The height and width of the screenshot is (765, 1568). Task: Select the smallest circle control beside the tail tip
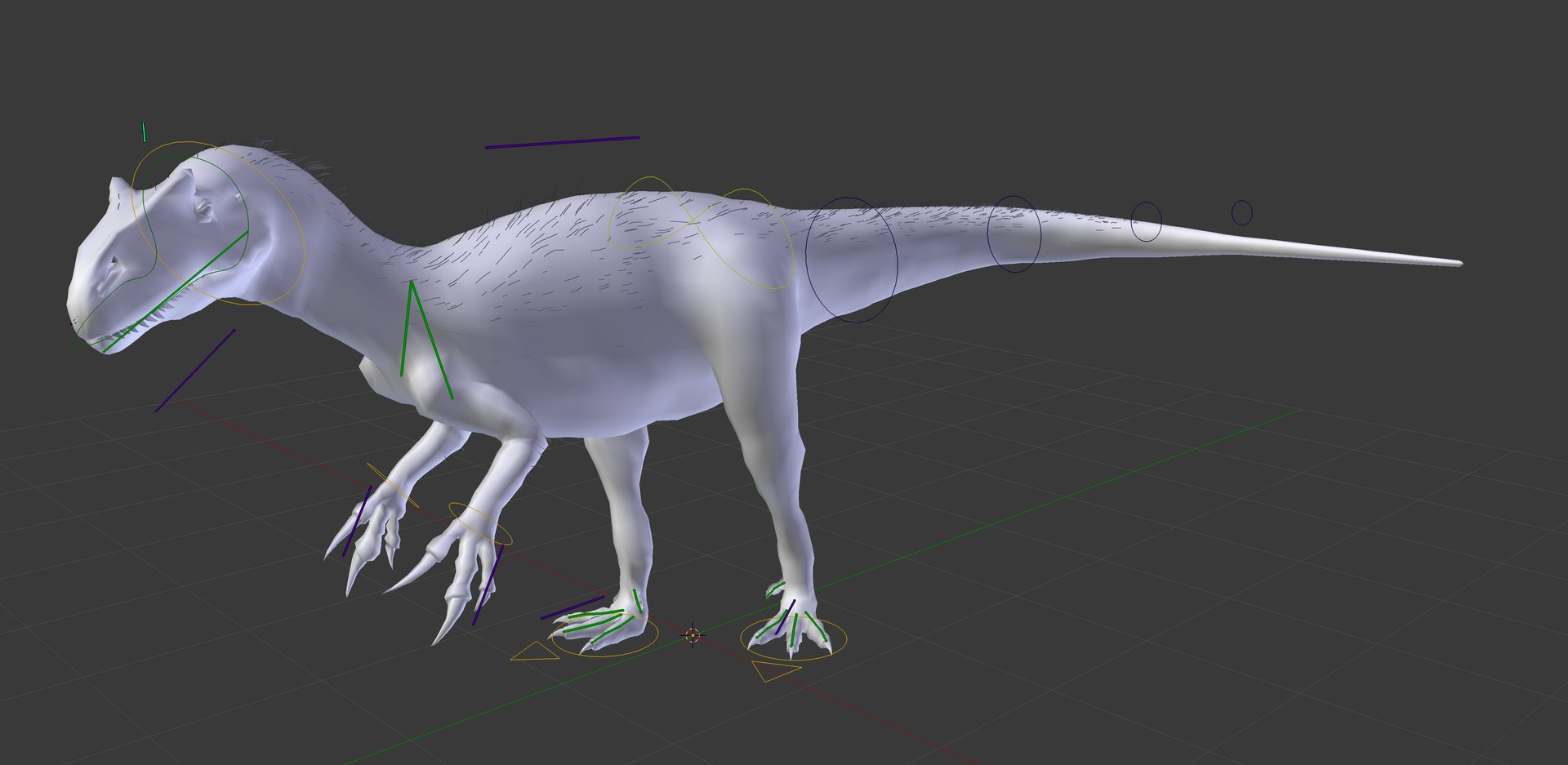pyautogui.click(x=1241, y=213)
